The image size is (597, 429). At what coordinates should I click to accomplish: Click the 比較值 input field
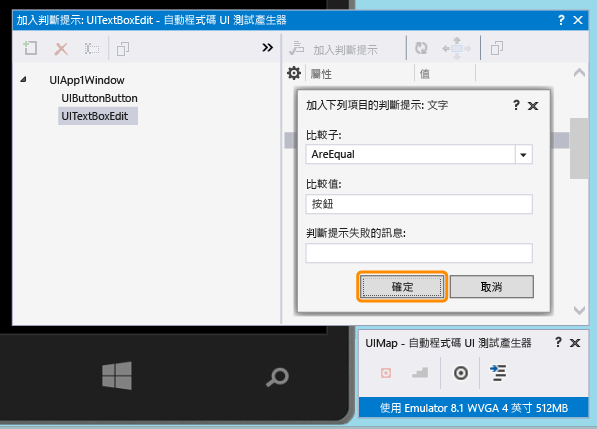(419, 204)
